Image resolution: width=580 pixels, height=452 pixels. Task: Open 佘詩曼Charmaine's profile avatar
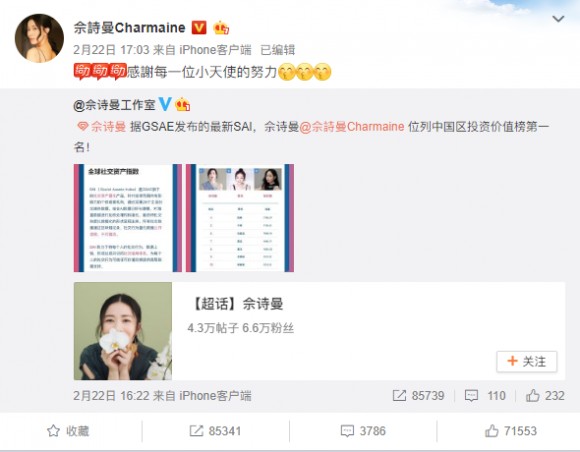pyautogui.click(x=39, y=38)
